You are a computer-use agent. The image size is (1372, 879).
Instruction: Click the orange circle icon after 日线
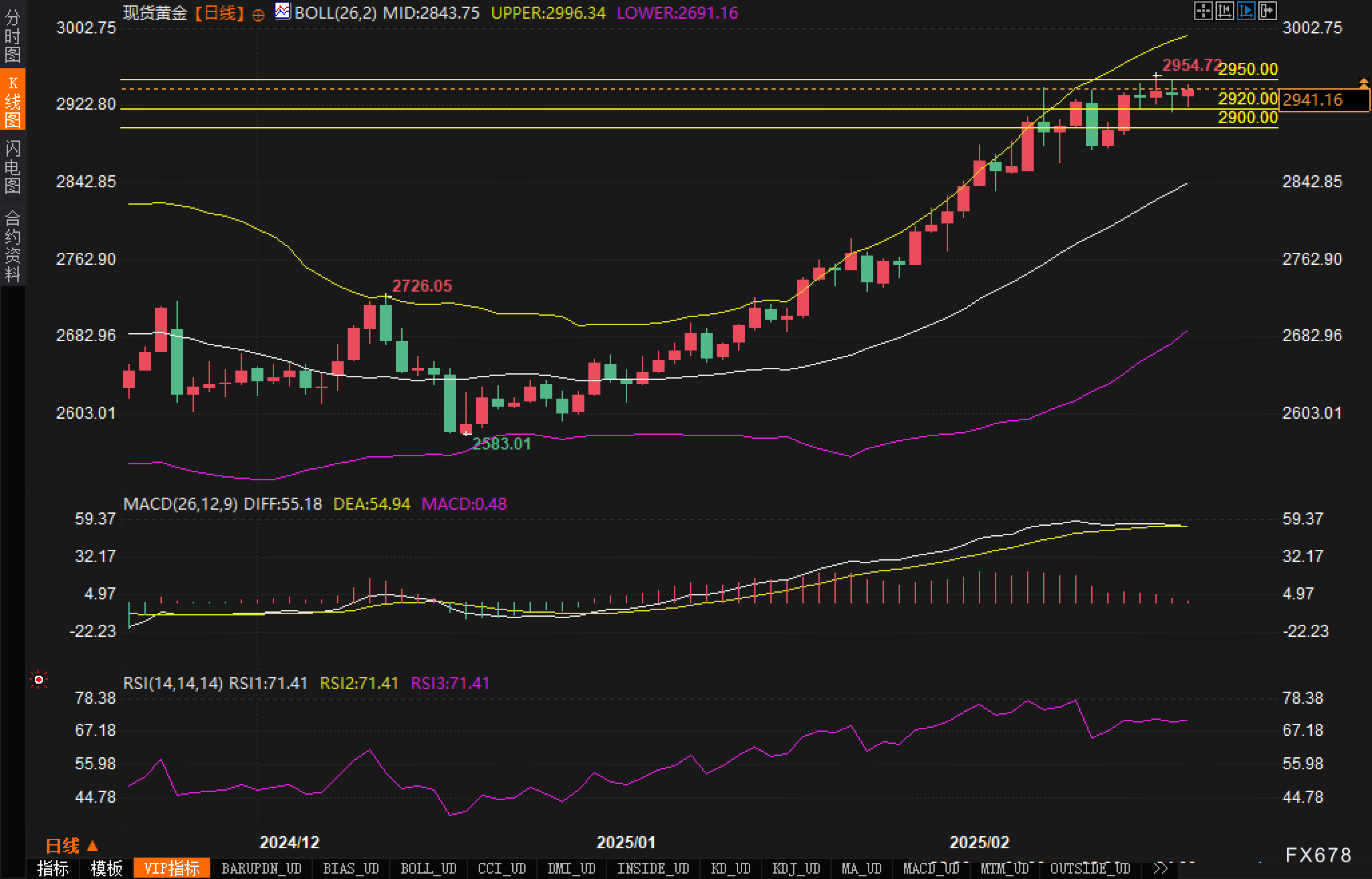tap(258, 15)
